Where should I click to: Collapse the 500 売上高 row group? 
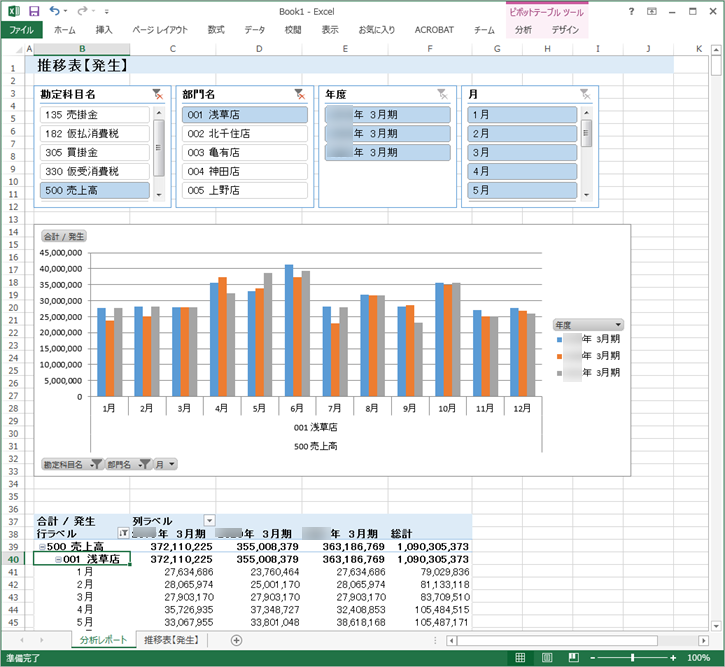[42, 546]
